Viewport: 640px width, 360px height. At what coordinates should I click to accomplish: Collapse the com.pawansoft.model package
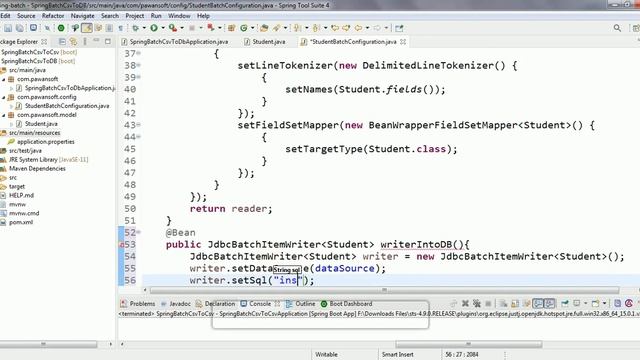tap(4, 115)
